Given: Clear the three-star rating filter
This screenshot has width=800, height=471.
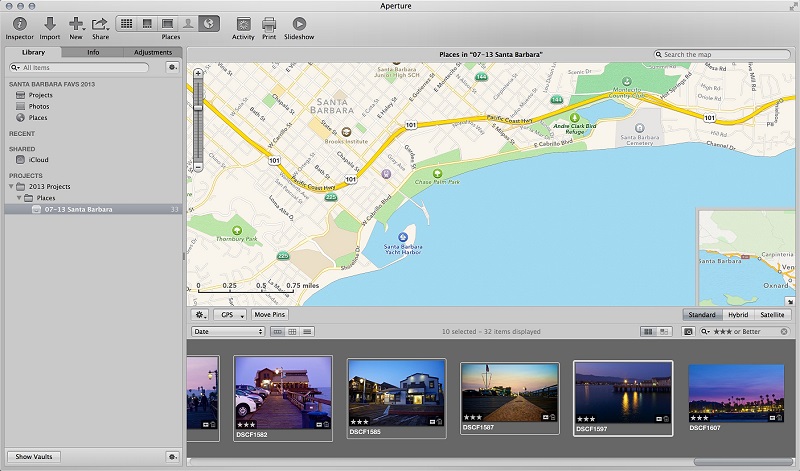Looking at the screenshot, I should click(x=784, y=332).
